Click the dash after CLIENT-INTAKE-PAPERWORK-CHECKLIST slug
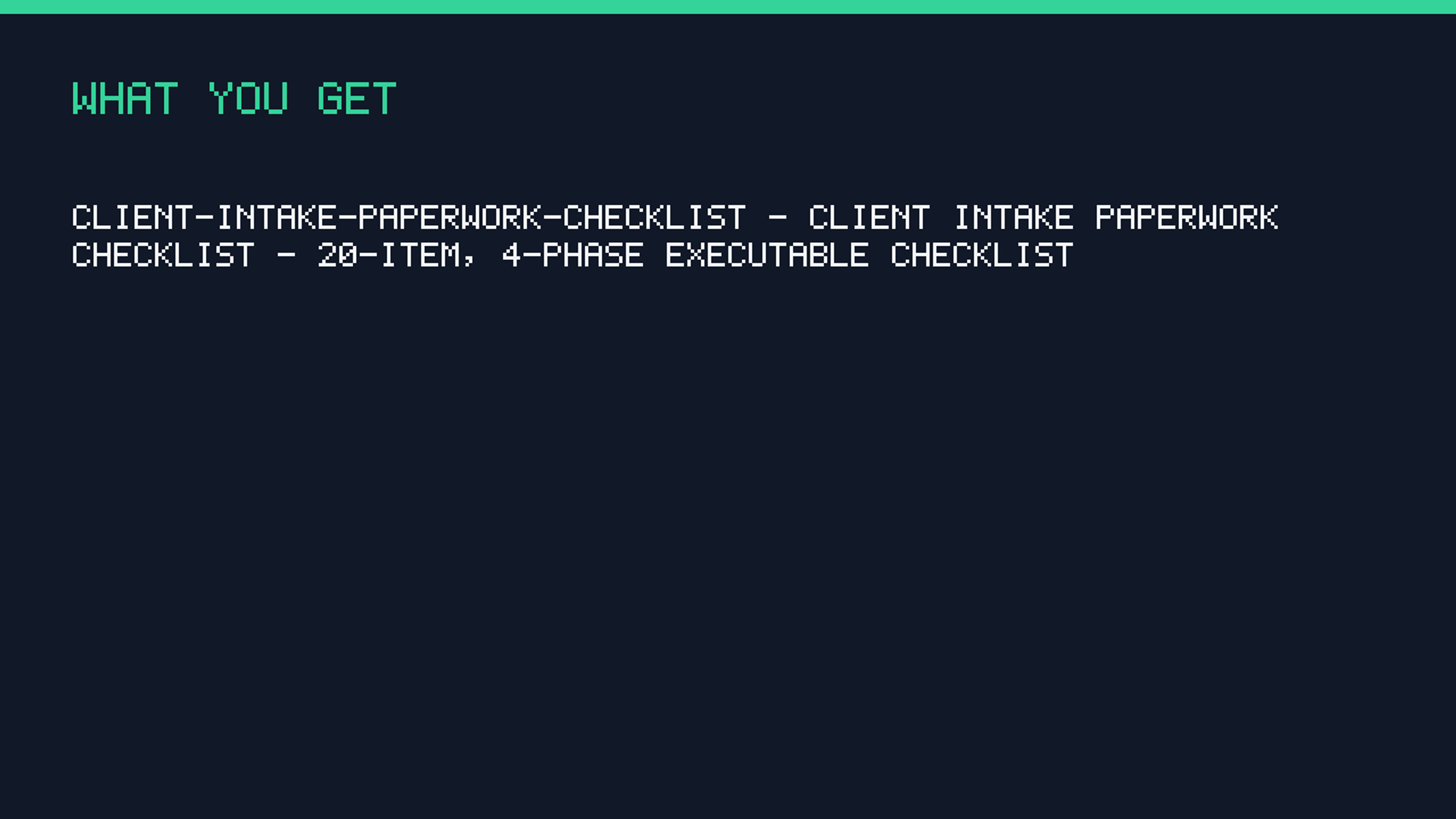Viewport: 1456px width, 819px height. pos(777,218)
